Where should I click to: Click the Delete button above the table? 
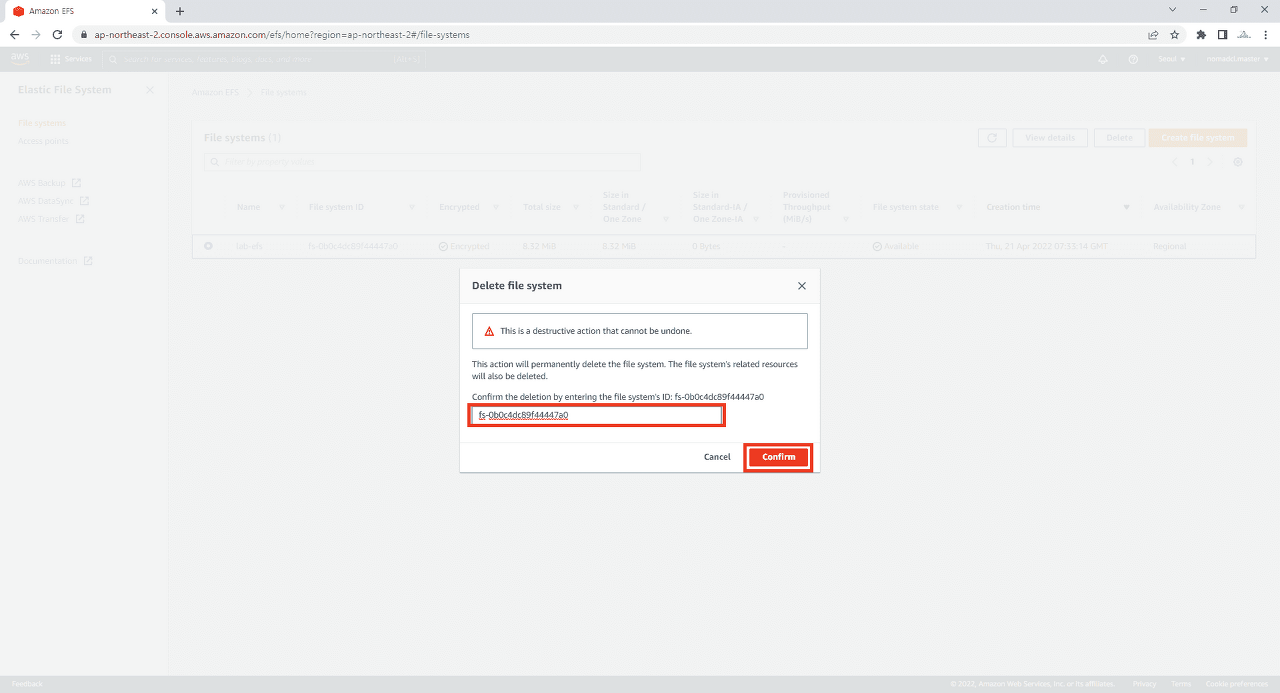coord(1119,138)
